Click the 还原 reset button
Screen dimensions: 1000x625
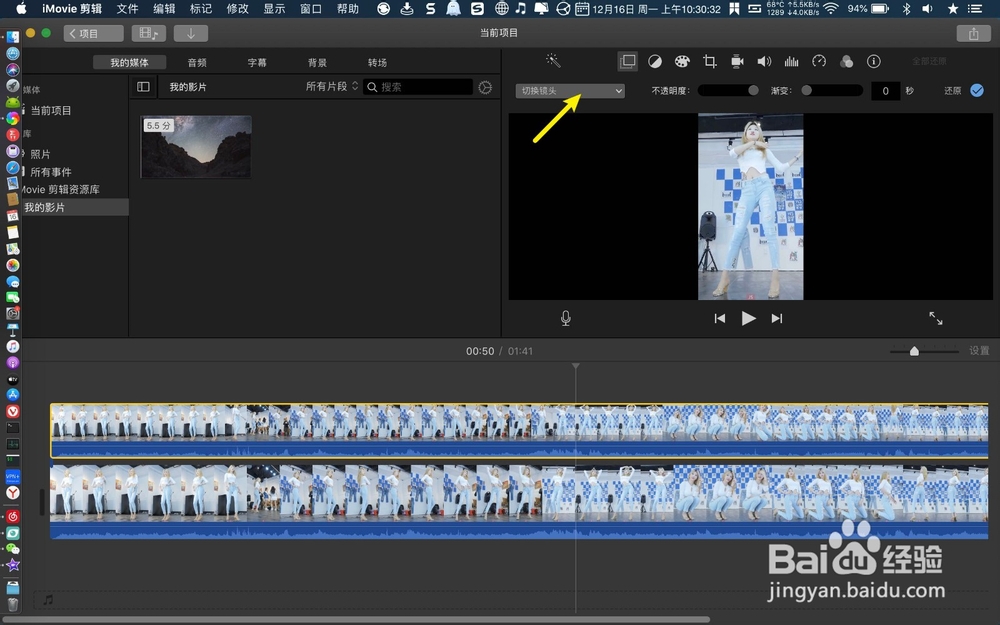(952, 91)
